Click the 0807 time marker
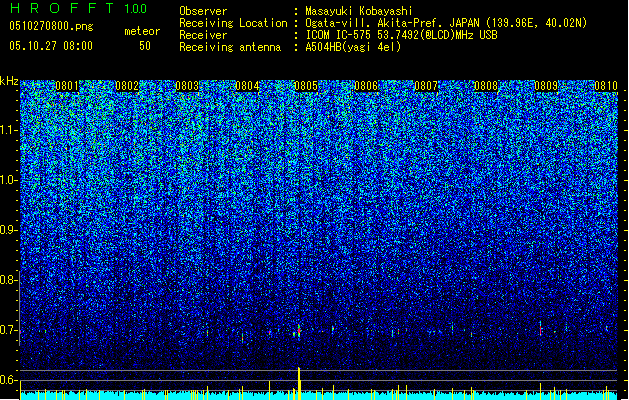Viewport: 629px width, 400px height. click(426, 86)
